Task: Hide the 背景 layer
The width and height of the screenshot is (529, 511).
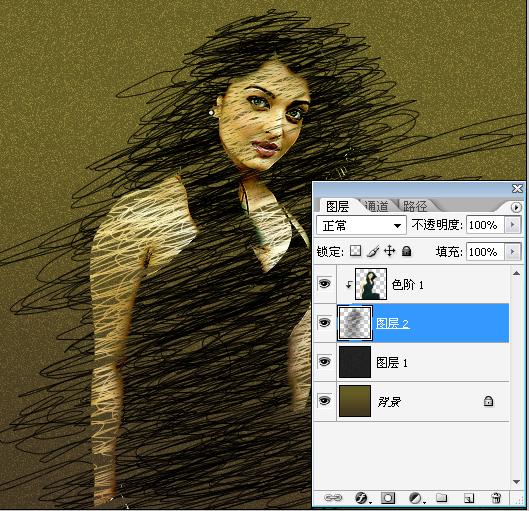Action: coord(325,401)
